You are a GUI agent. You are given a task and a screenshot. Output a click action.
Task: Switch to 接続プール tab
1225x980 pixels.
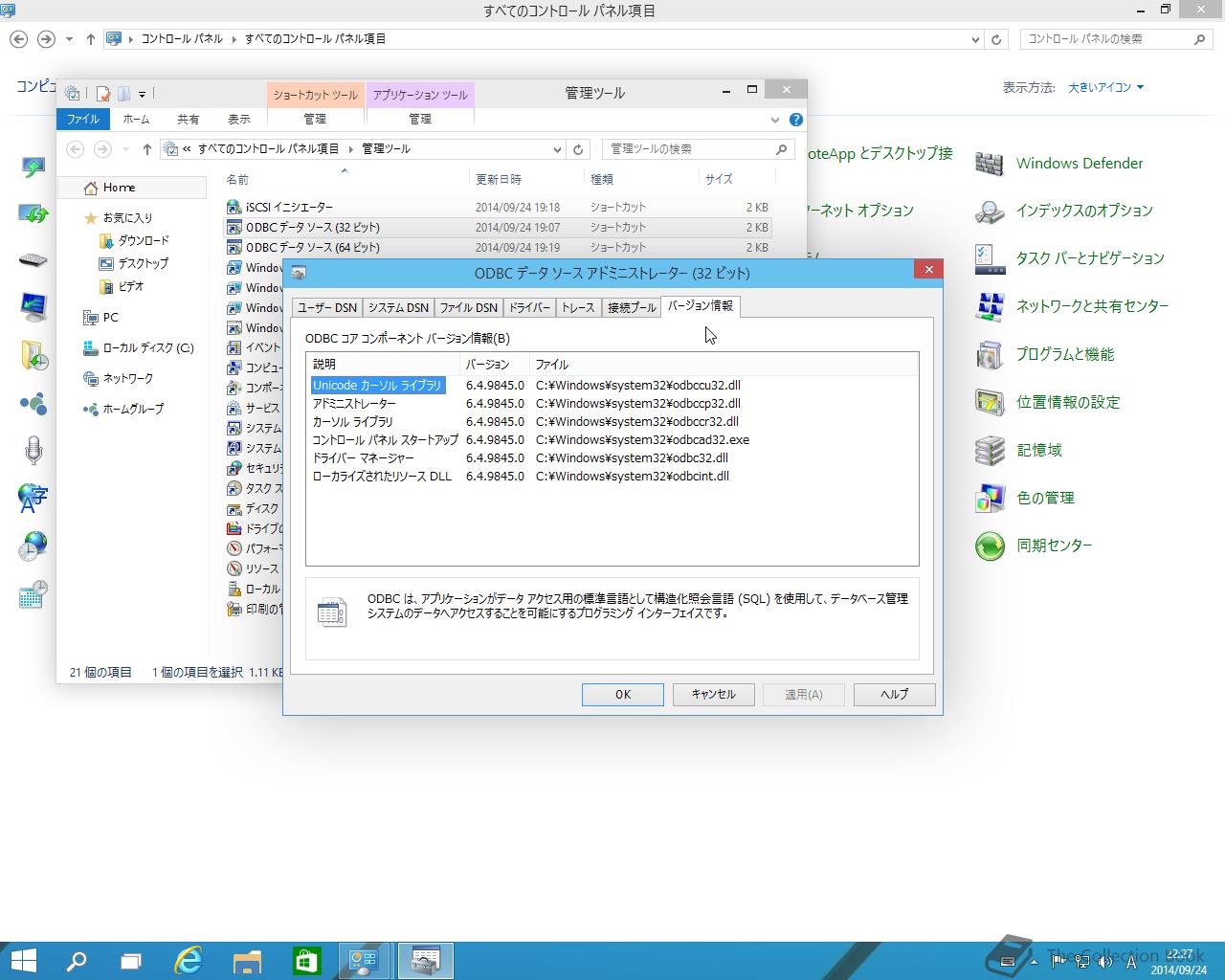point(632,307)
